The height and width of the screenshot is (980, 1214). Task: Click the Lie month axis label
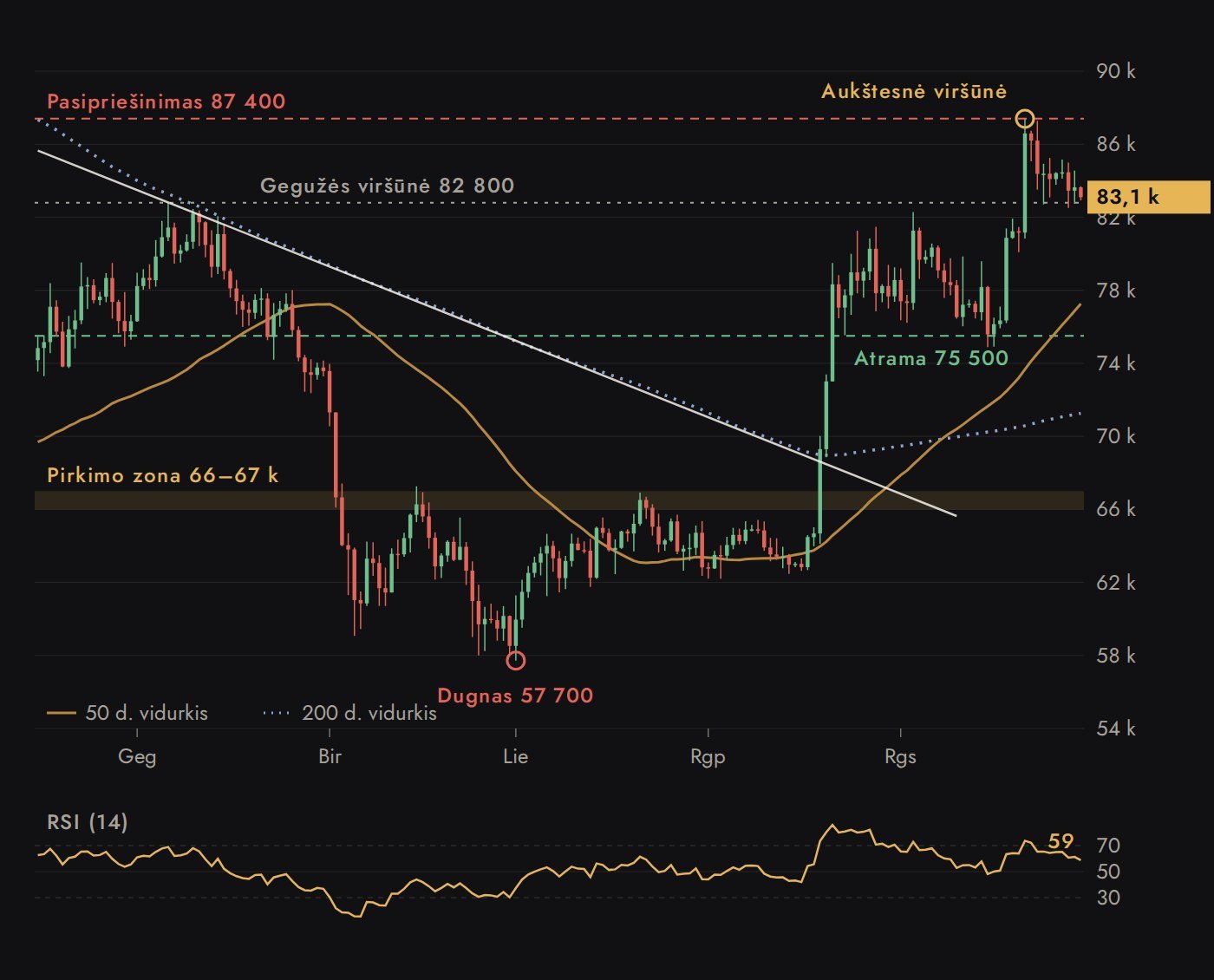click(515, 756)
